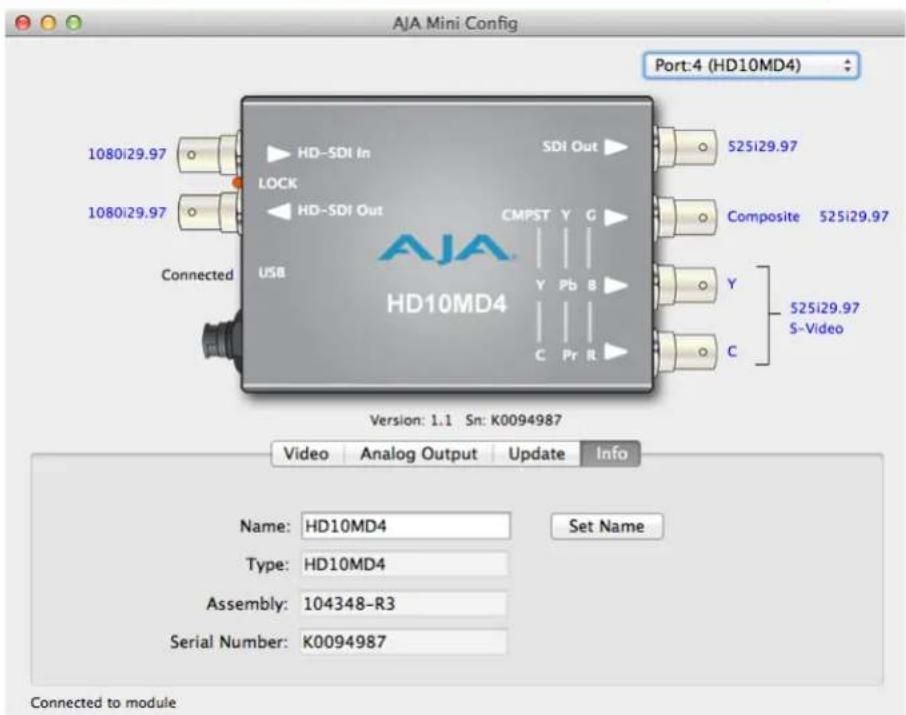Click the 525i29.97 label above S-Video
Screen dimensions: 906x715
[825, 308]
